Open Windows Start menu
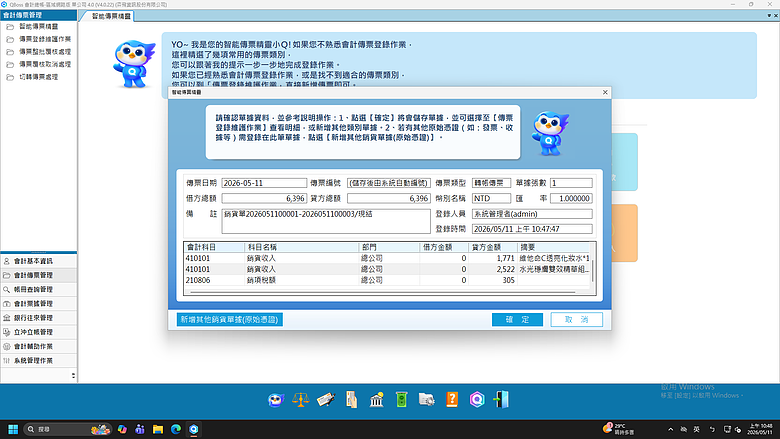 [13, 429]
